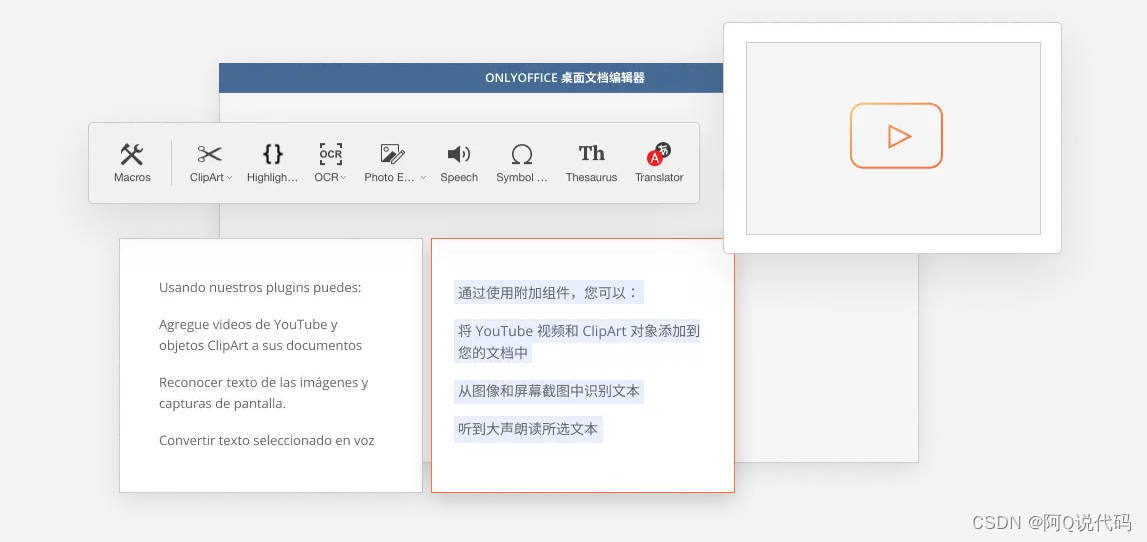Click the 'Reconocer texto de las imágenes' paragraph
This screenshot has width=1147, height=542.
coord(263,393)
